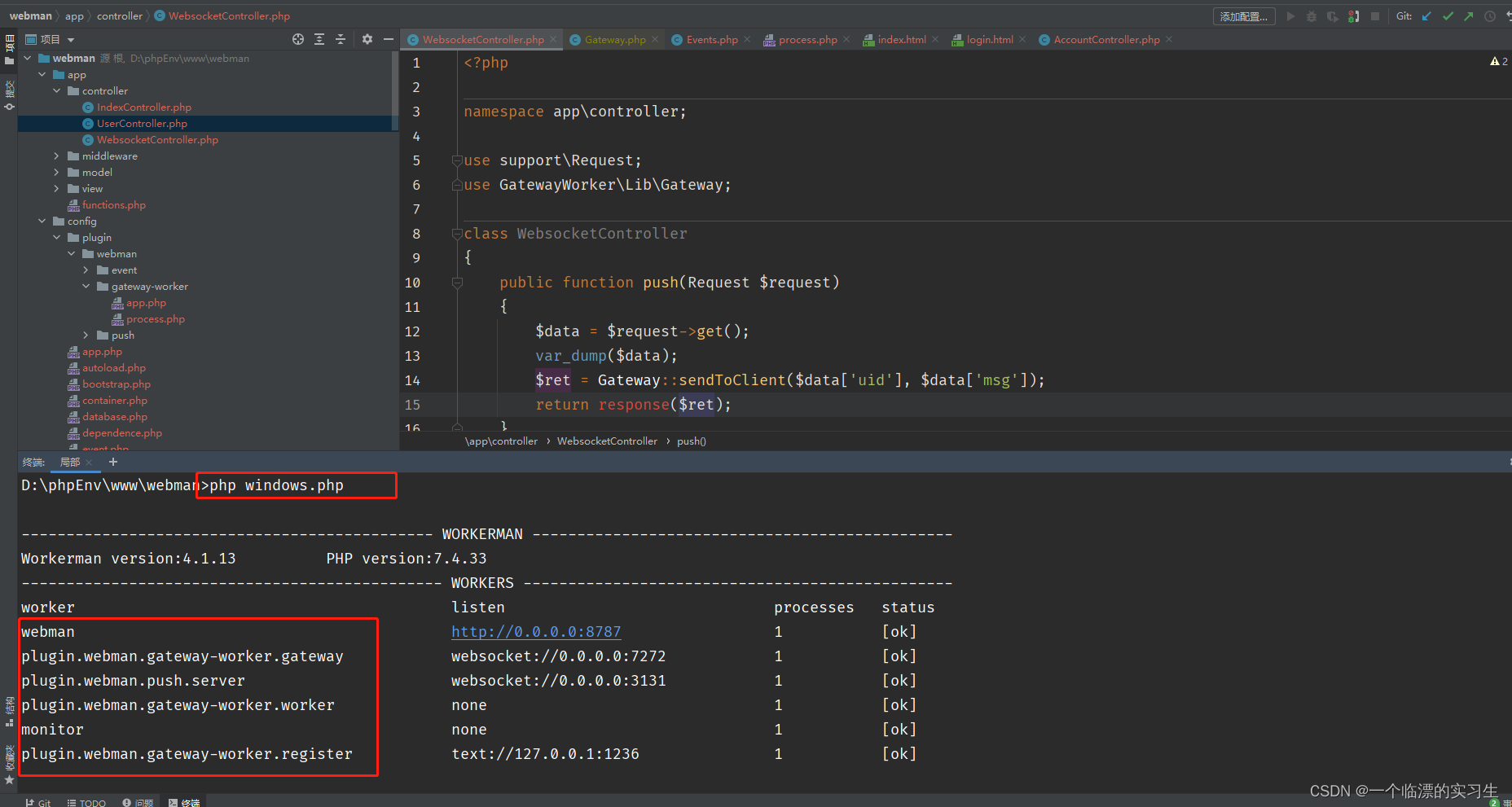Click Expand All in project panel
Screen dimensions: 1512x807
click(319, 39)
